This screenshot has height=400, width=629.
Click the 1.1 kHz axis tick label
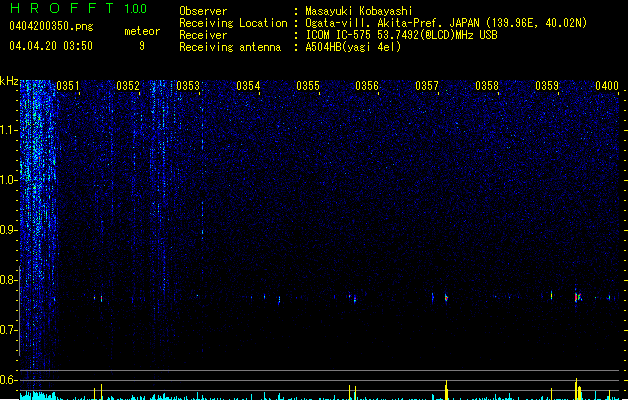point(8,130)
